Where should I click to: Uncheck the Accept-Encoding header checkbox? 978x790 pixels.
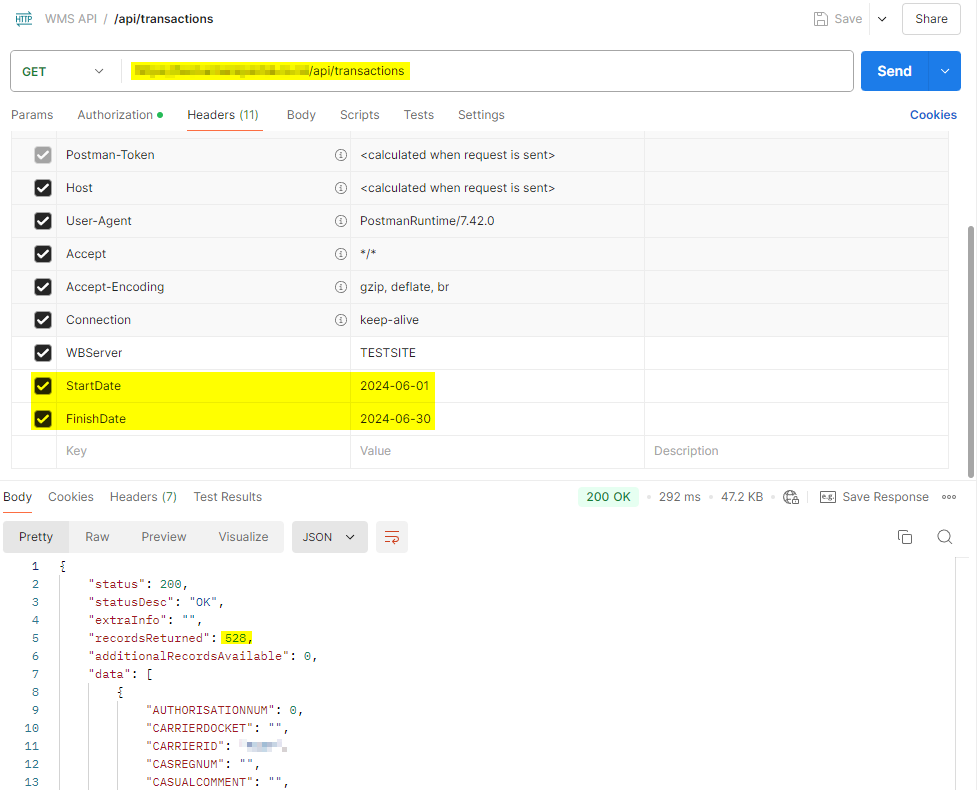(x=43, y=287)
